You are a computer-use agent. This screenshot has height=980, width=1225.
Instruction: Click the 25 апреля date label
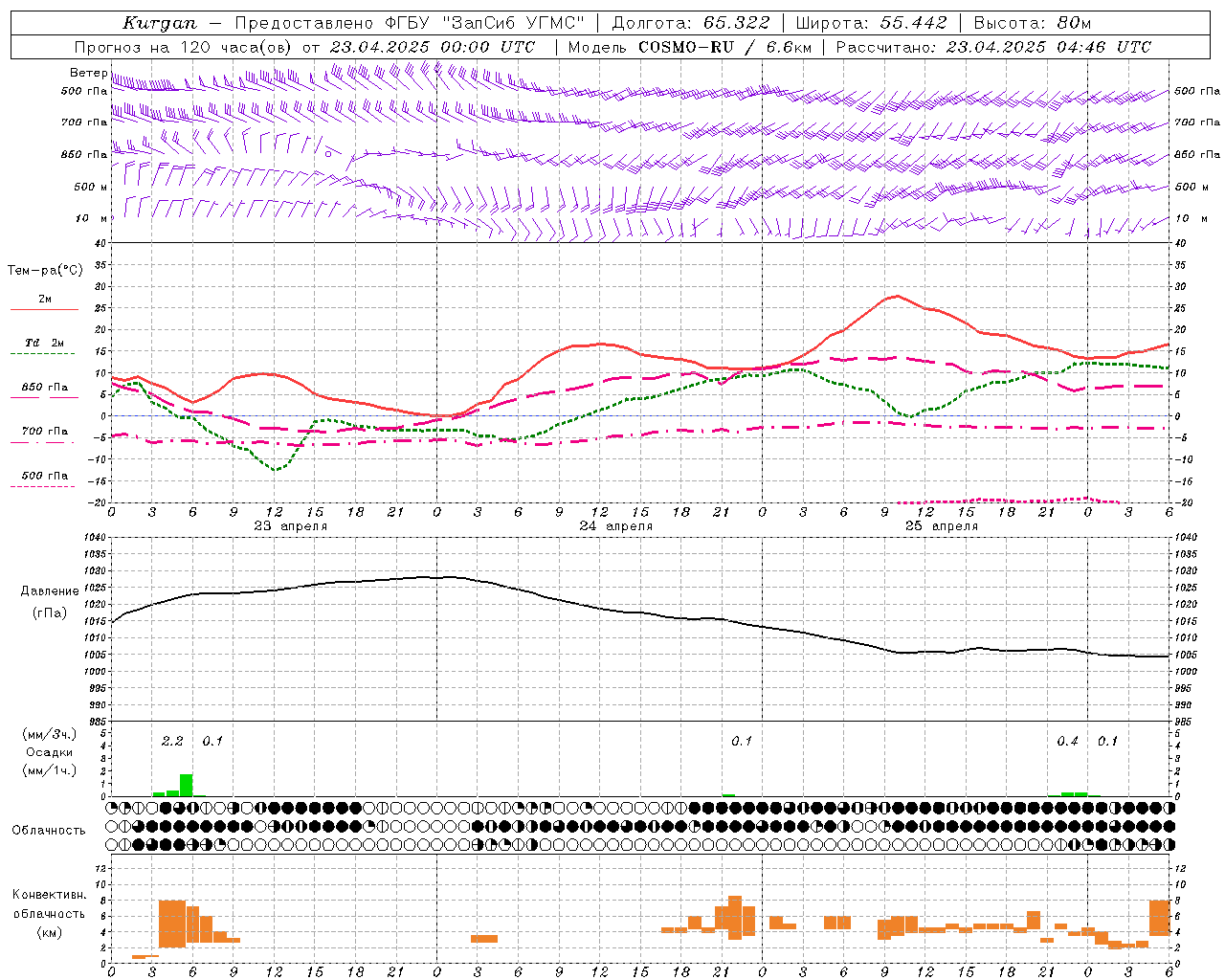pyautogui.click(x=941, y=526)
